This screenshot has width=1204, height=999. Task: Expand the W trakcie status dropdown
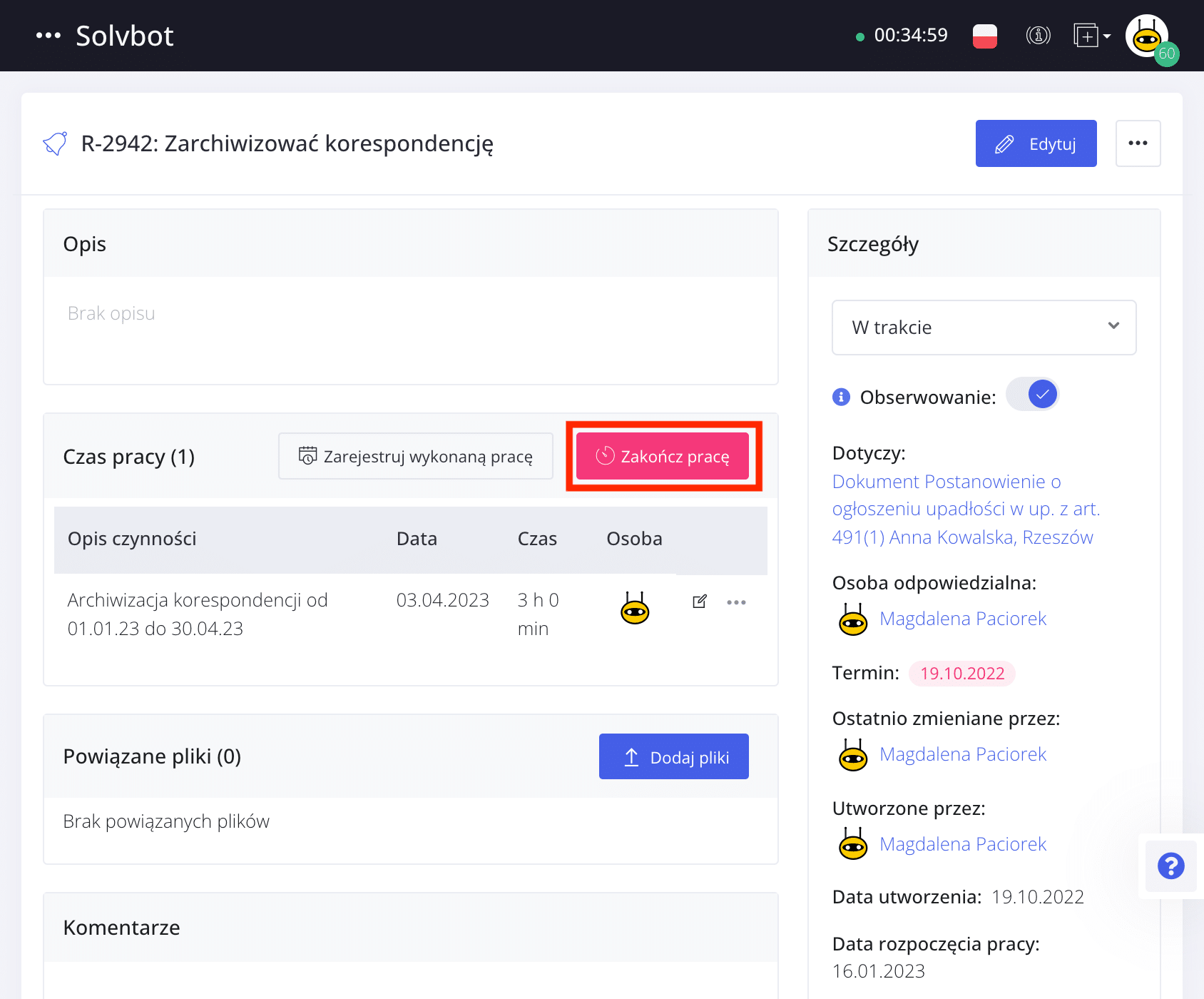(984, 328)
